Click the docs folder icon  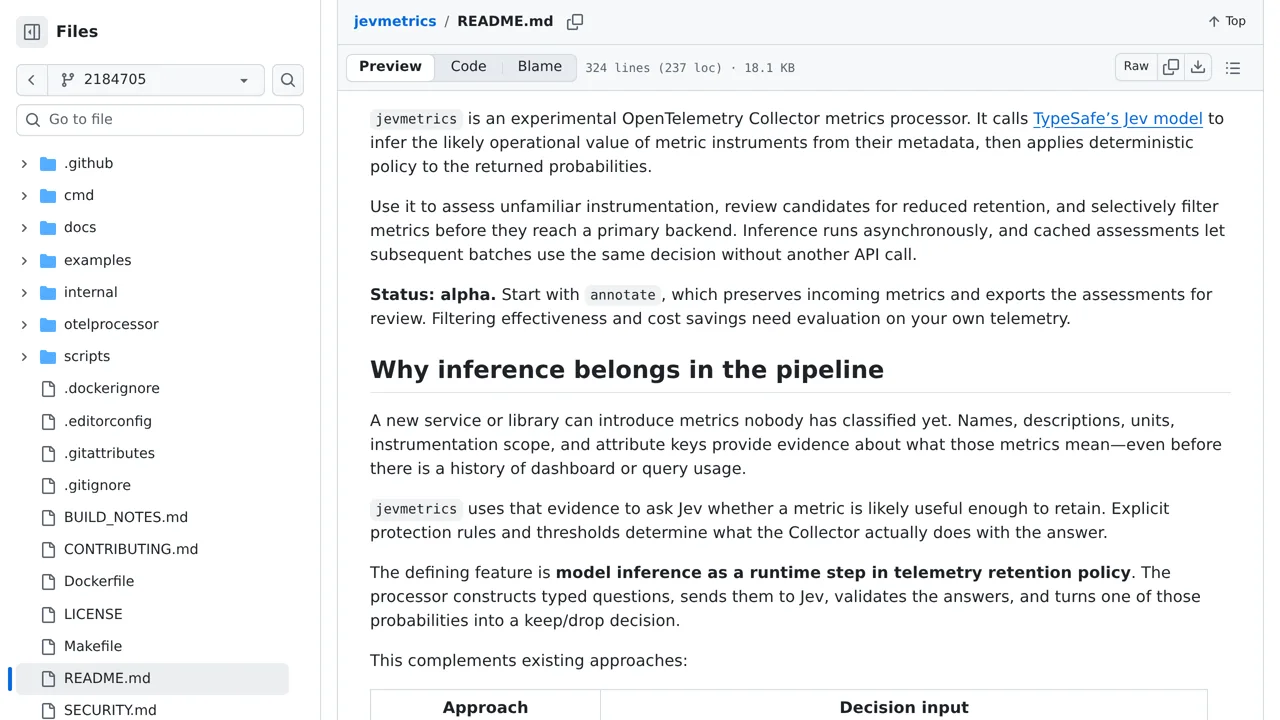48,227
